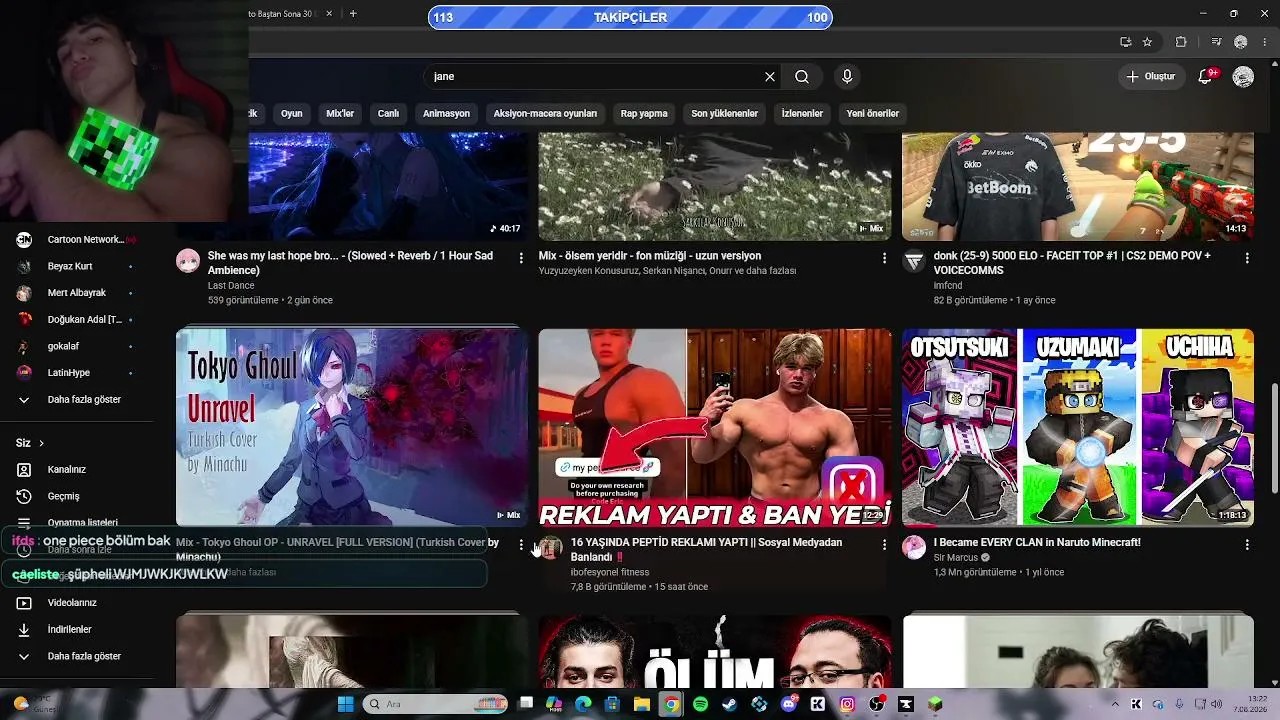Open Instagram from the taskbar

(x=847, y=704)
